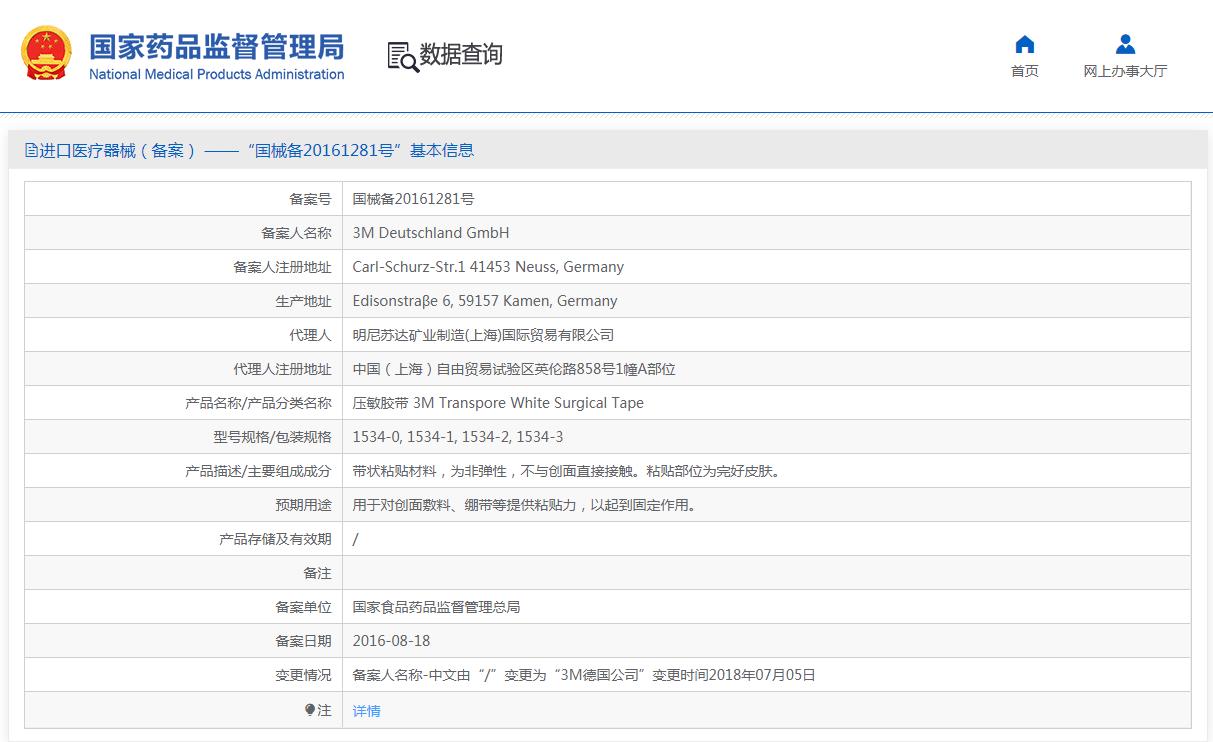Click the document icon beside 进口医疗器械 title
The height and width of the screenshot is (742, 1213).
pyautogui.click(x=31, y=151)
